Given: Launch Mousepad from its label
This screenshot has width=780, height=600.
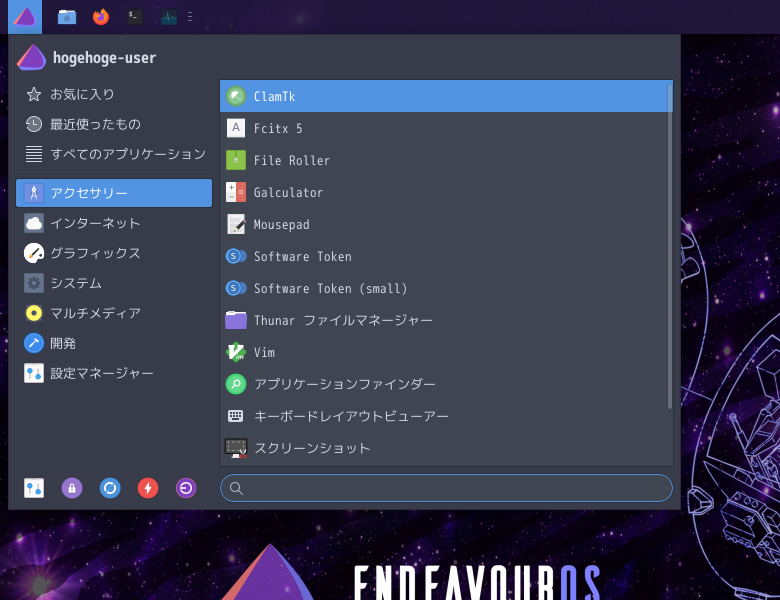Looking at the screenshot, I should [x=282, y=224].
